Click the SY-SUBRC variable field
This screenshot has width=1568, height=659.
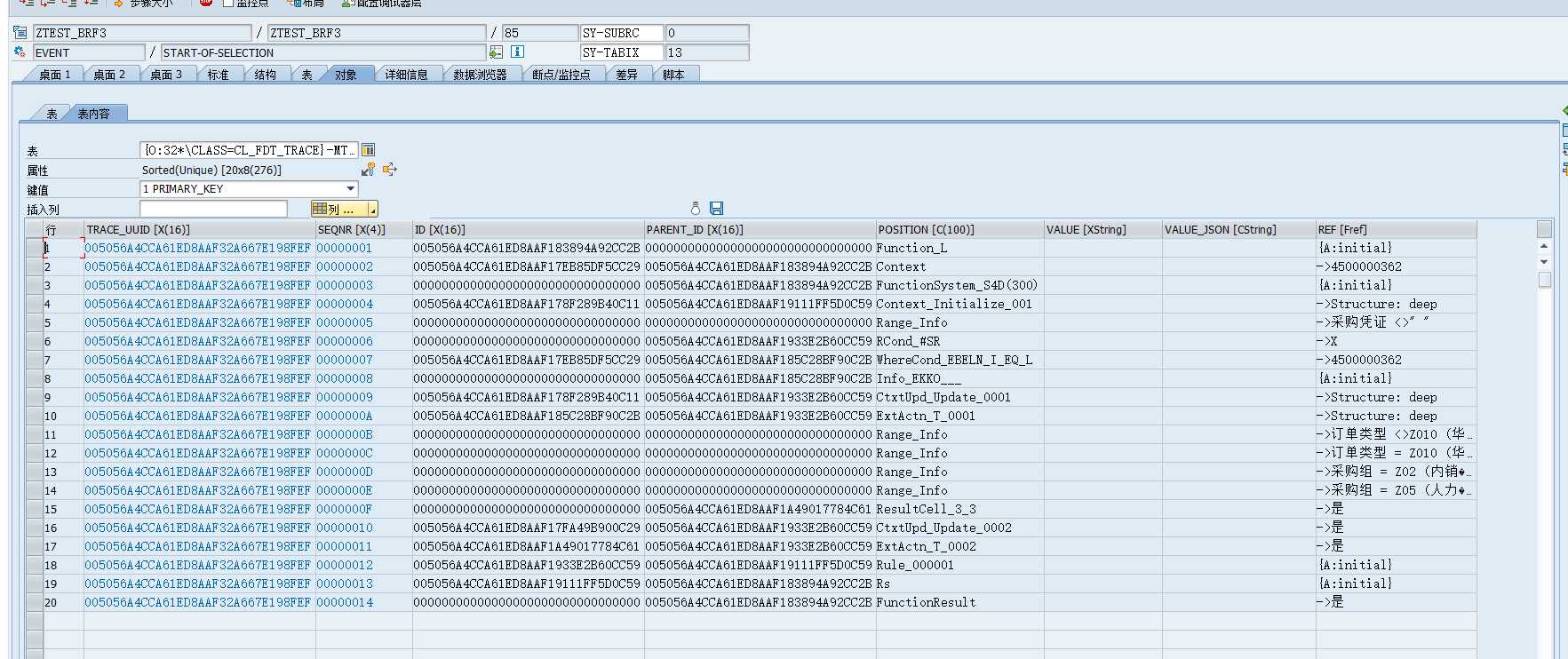(x=622, y=33)
